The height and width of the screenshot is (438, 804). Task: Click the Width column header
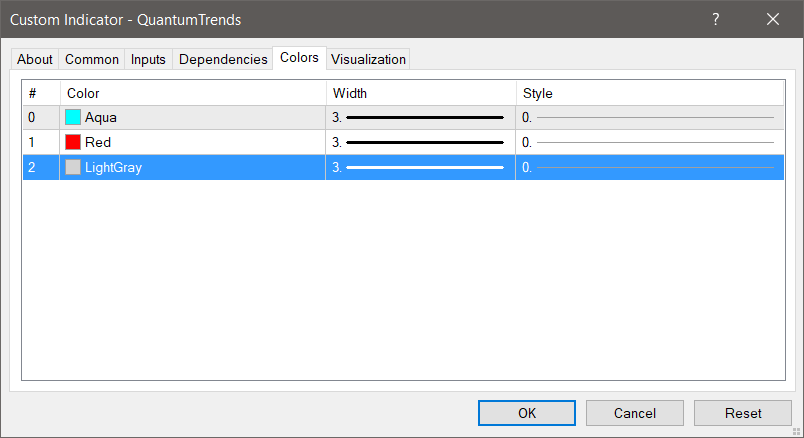coord(420,93)
